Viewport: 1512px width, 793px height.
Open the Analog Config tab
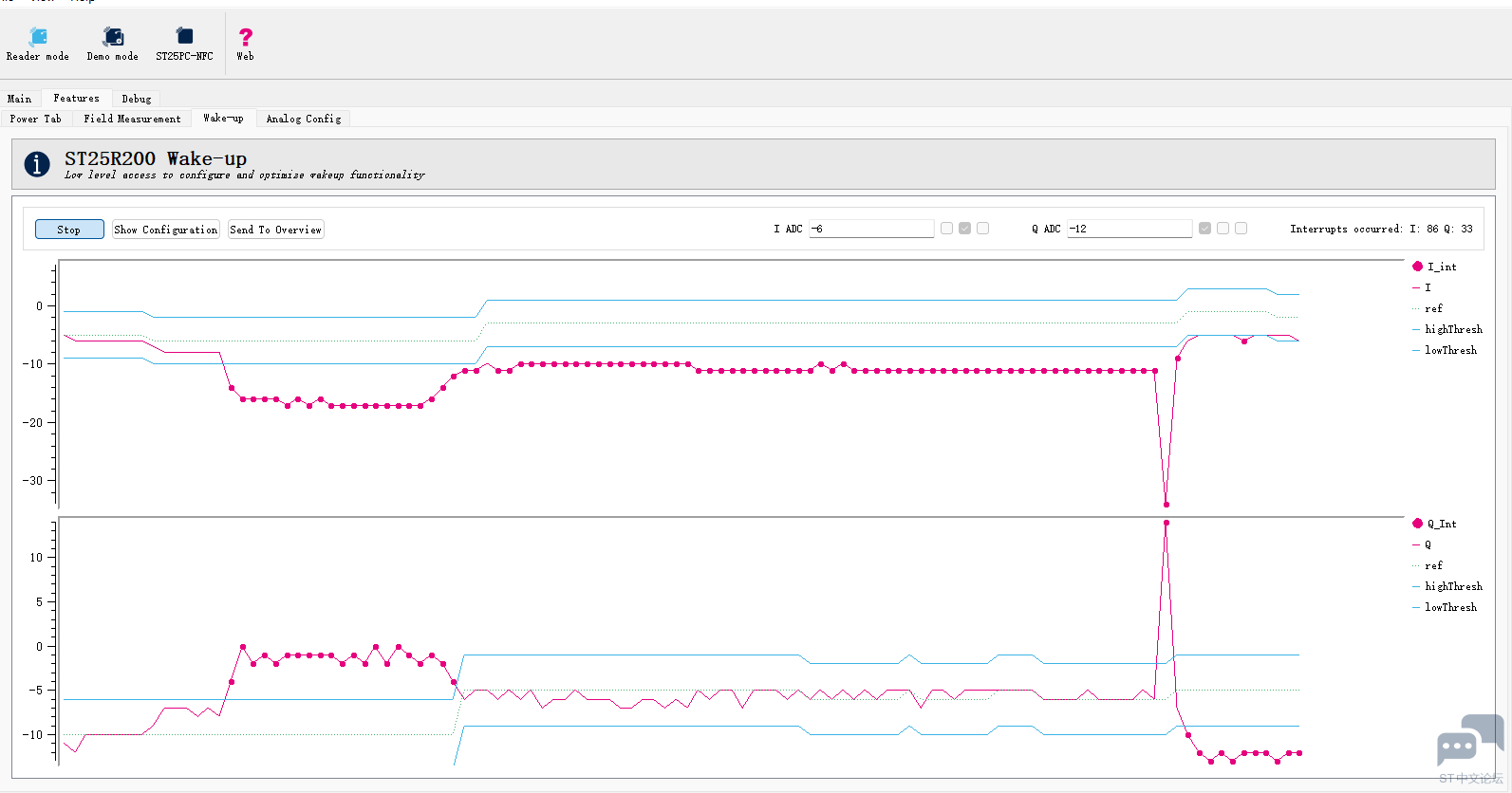click(304, 119)
